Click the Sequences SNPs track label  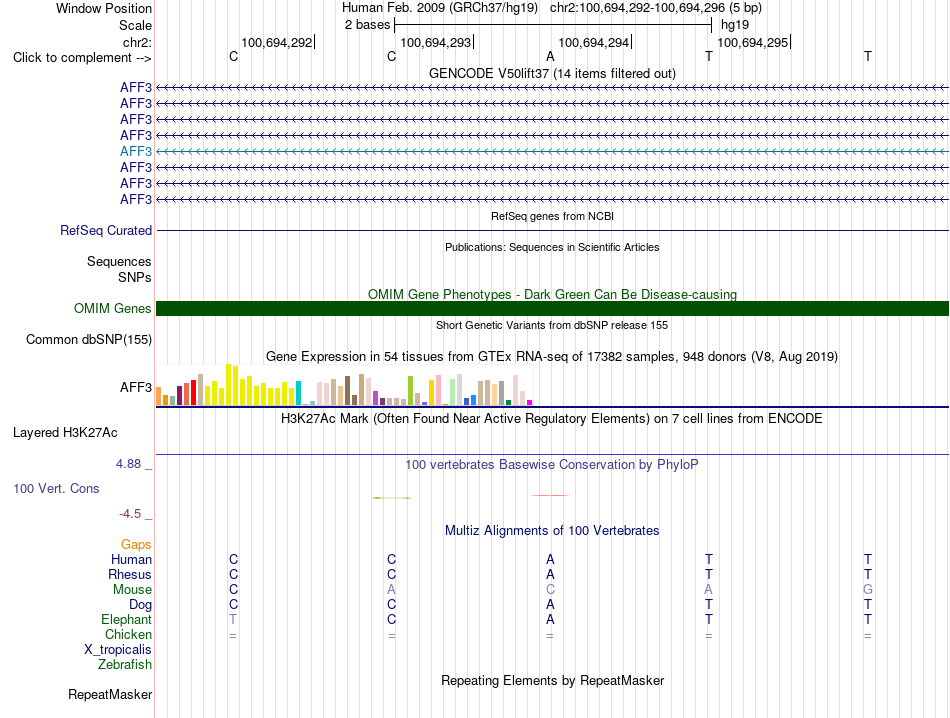click(x=119, y=270)
